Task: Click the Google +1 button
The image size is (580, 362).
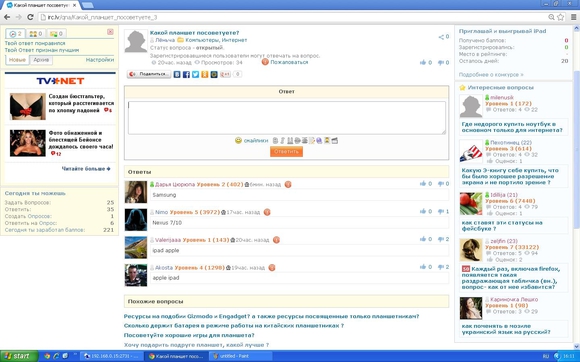Action: click(225, 74)
